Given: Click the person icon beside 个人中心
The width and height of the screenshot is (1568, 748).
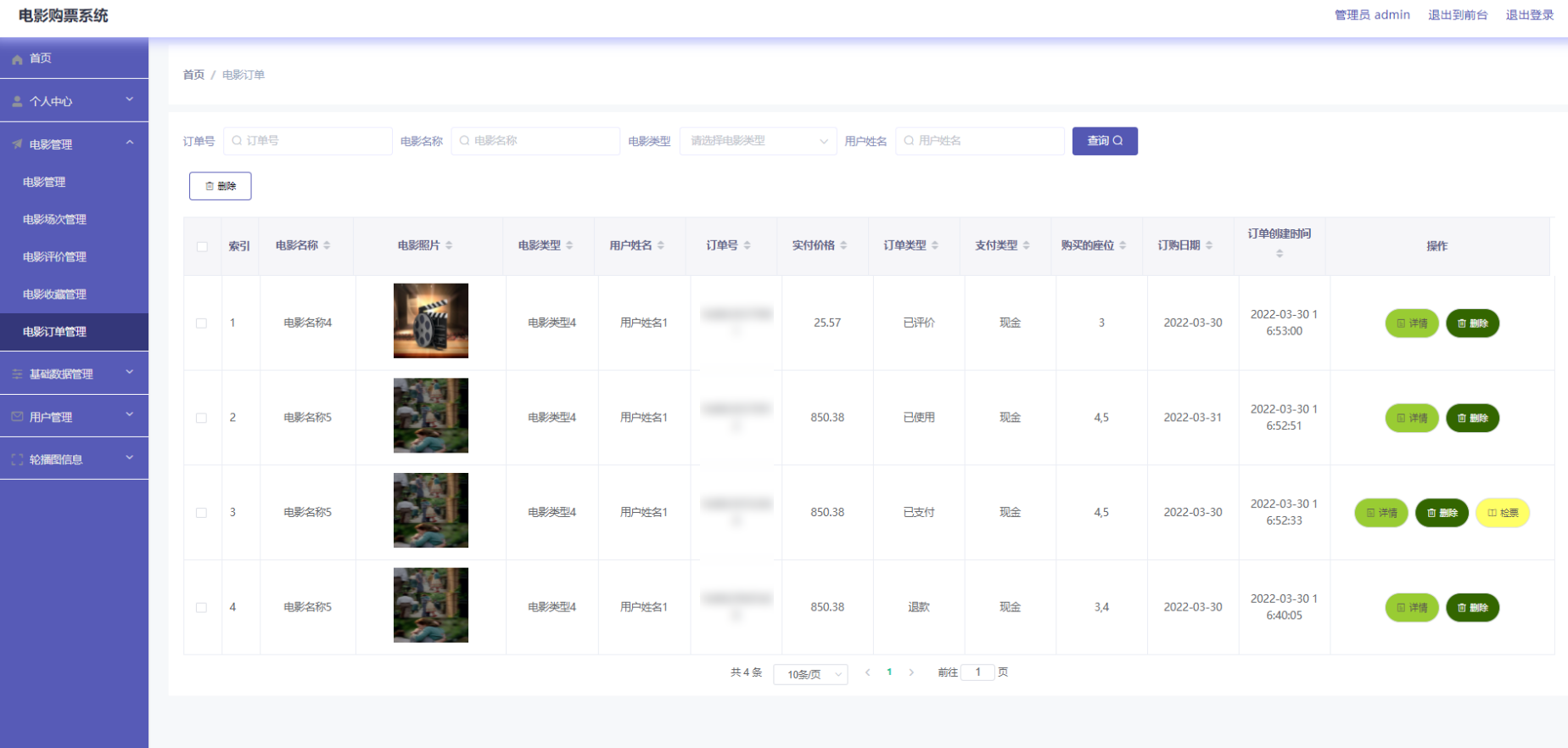Looking at the screenshot, I should point(17,101).
